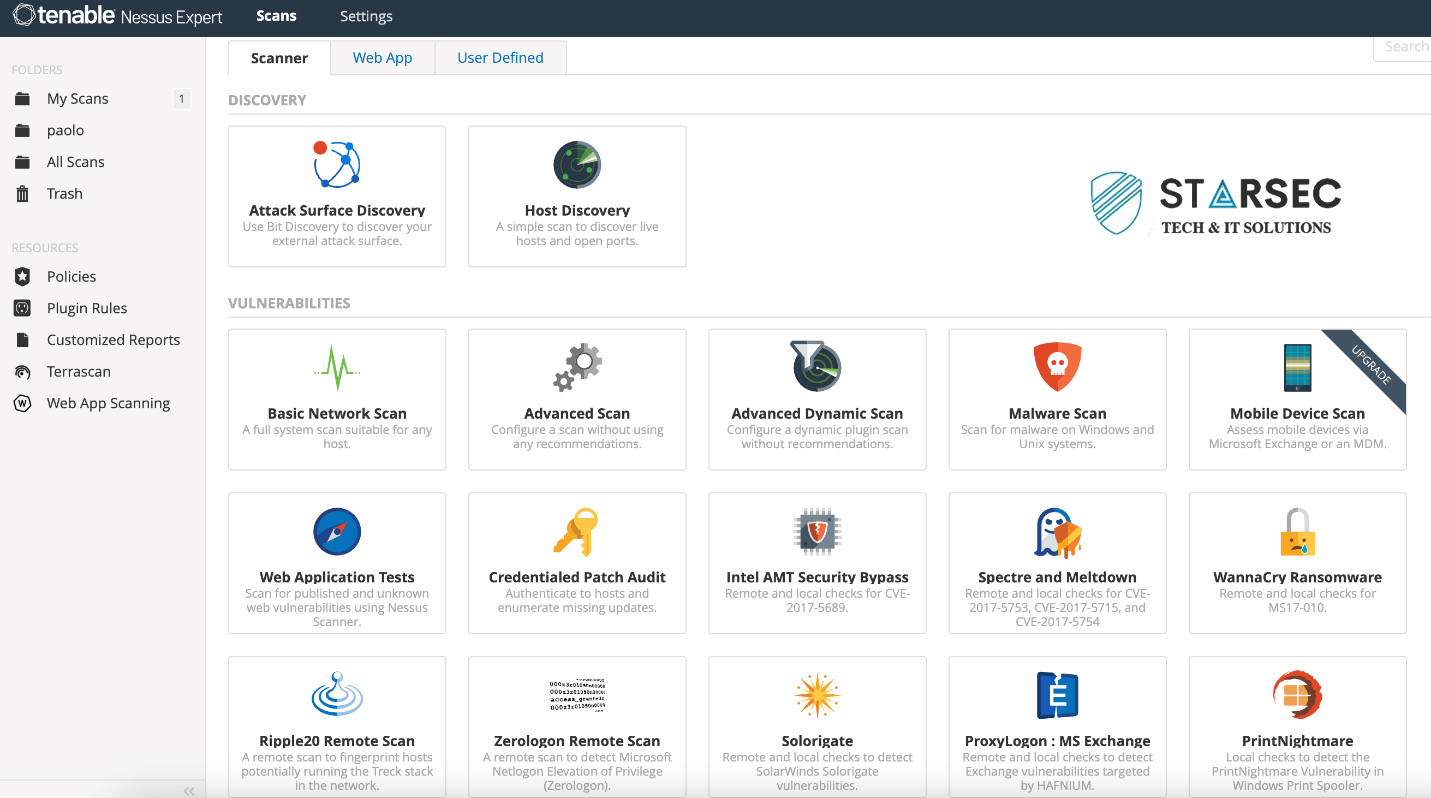Open Trash folder link

click(x=65, y=194)
